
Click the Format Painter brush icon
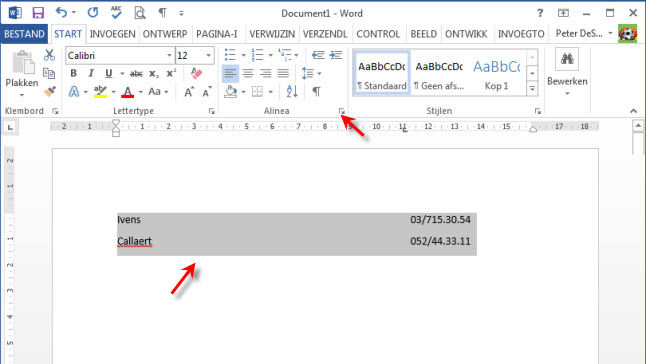50,91
